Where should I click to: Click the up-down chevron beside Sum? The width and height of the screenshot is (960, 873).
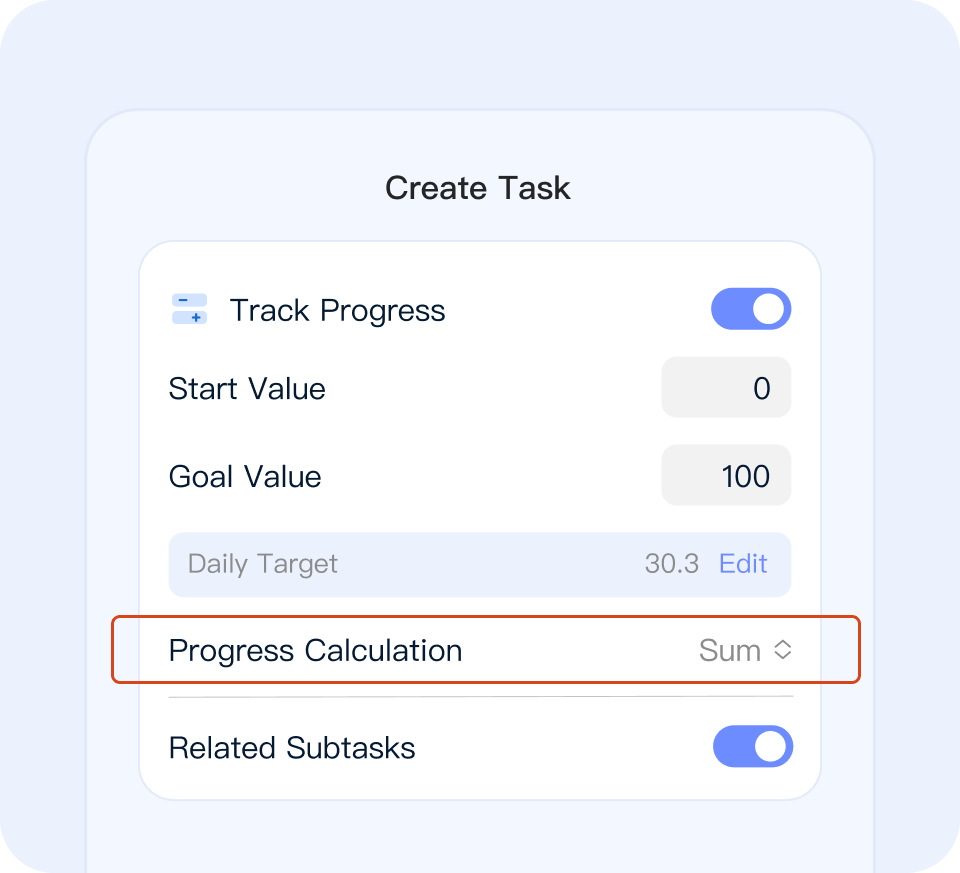783,651
